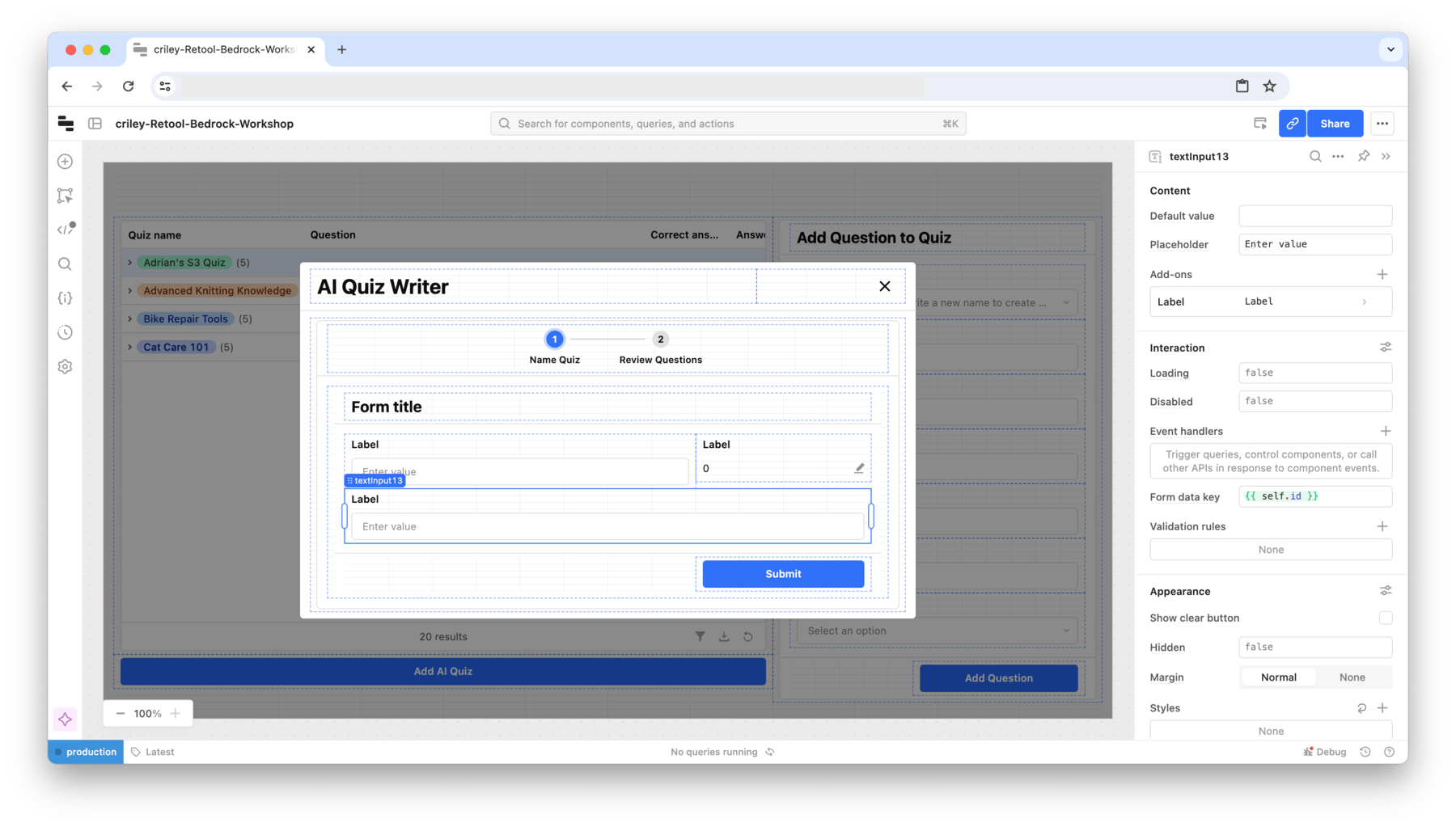Expand Bike Repair Tools group row
This screenshot has height=827, width=1456.
point(130,319)
